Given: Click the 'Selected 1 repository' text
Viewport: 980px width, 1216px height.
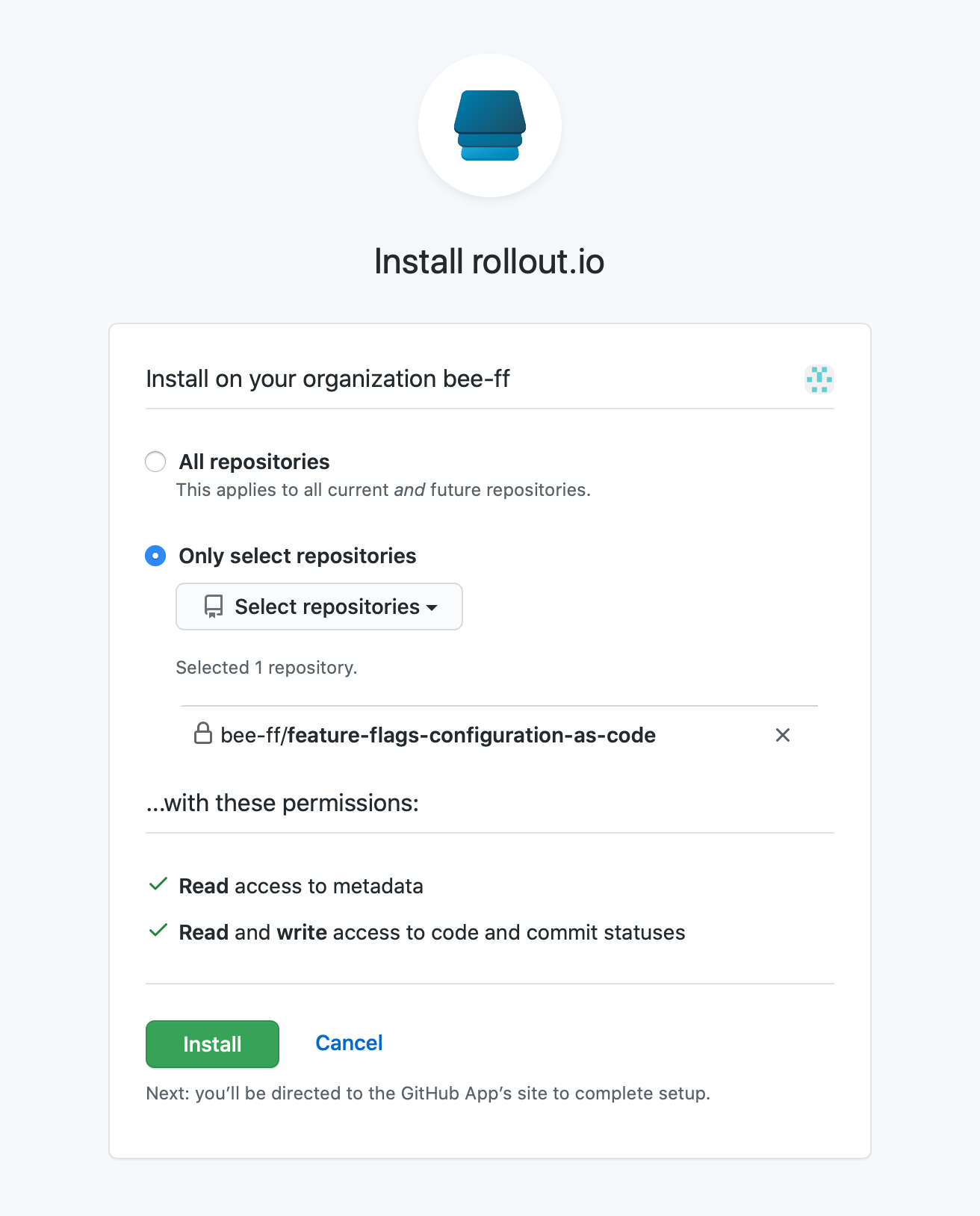Looking at the screenshot, I should coord(266,667).
